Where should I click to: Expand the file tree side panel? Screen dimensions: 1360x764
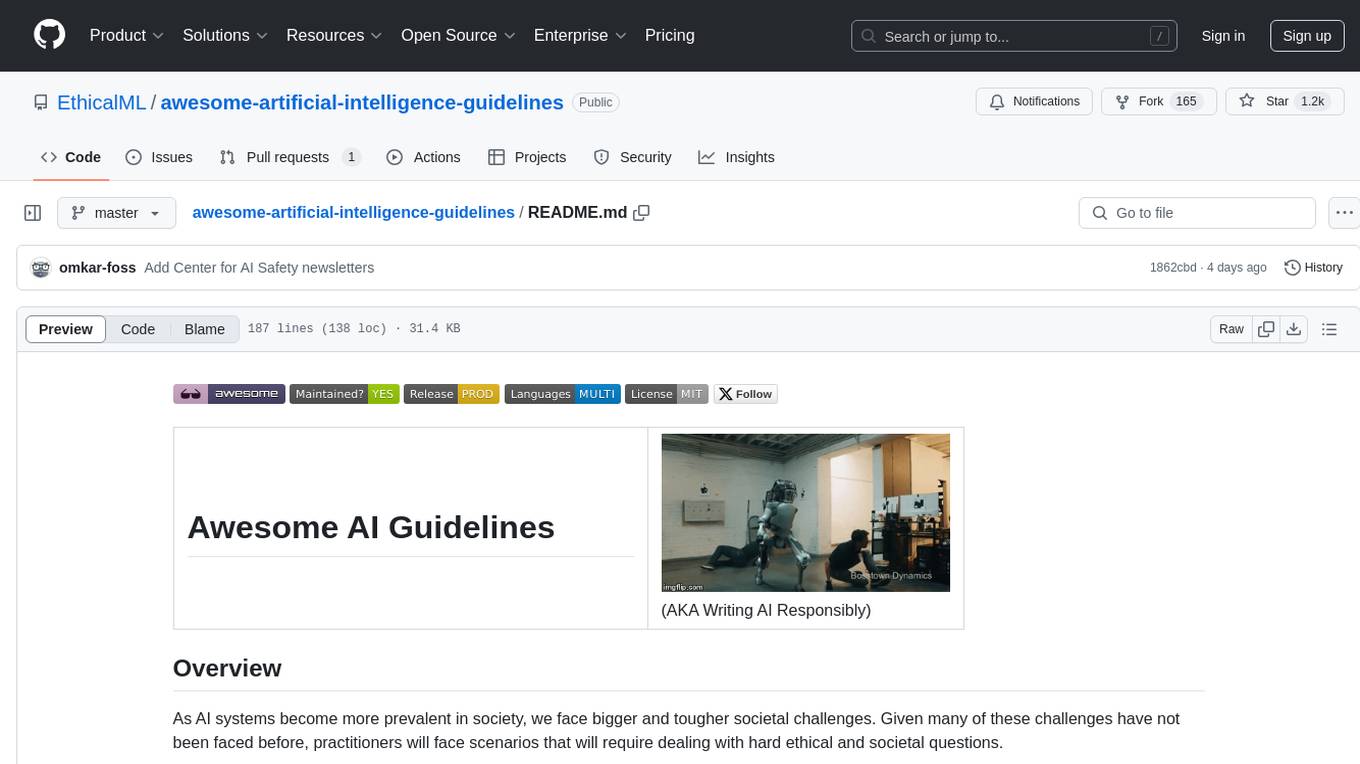click(33, 213)
